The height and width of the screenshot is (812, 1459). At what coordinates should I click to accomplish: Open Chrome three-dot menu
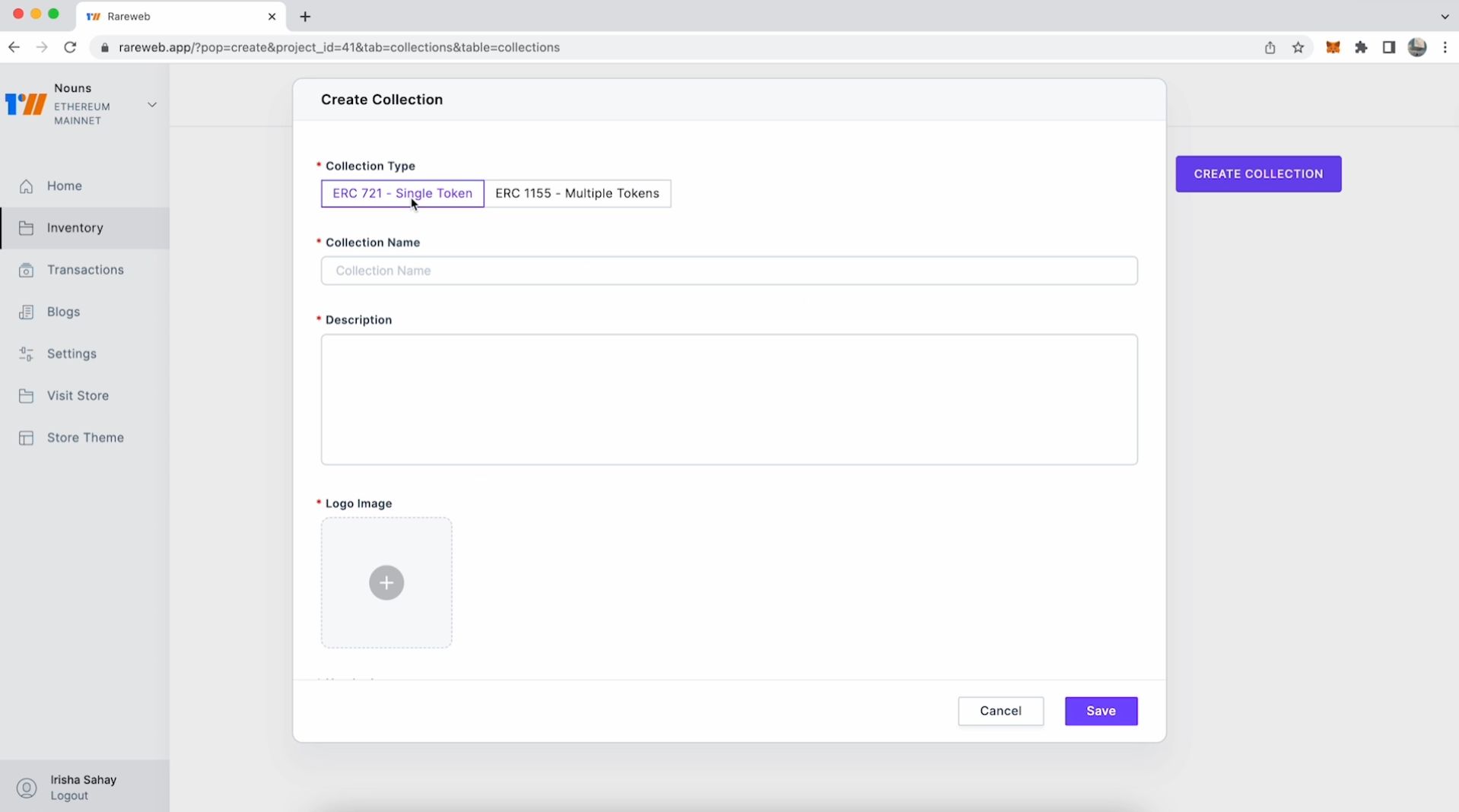(x=1445, y=47)
